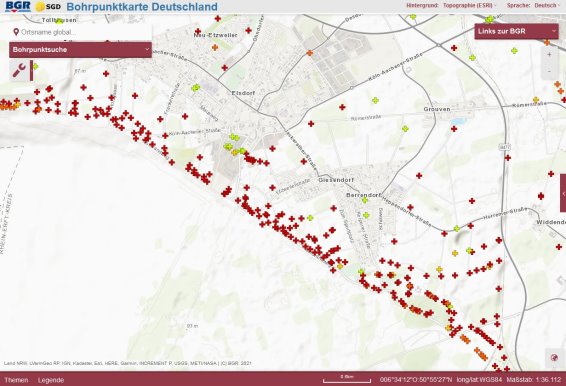The width and height of the screenshot is (566, 386).
Task: Open the Legende tab in bottom bar
Action: coord(51,380)
